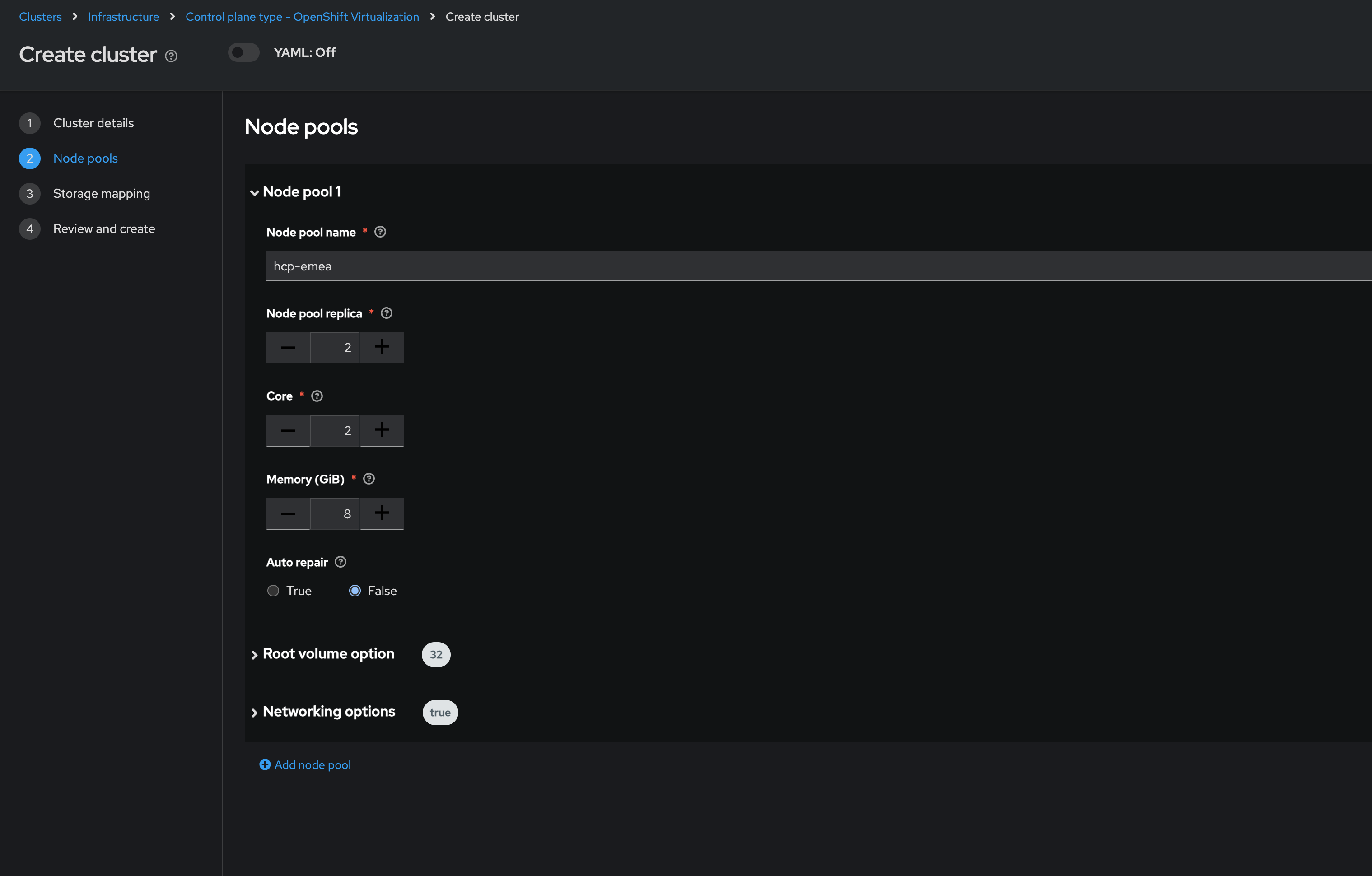Screen dimensions: 1372x876
Task: Click Add node pool link
Action: coord(305,765)
